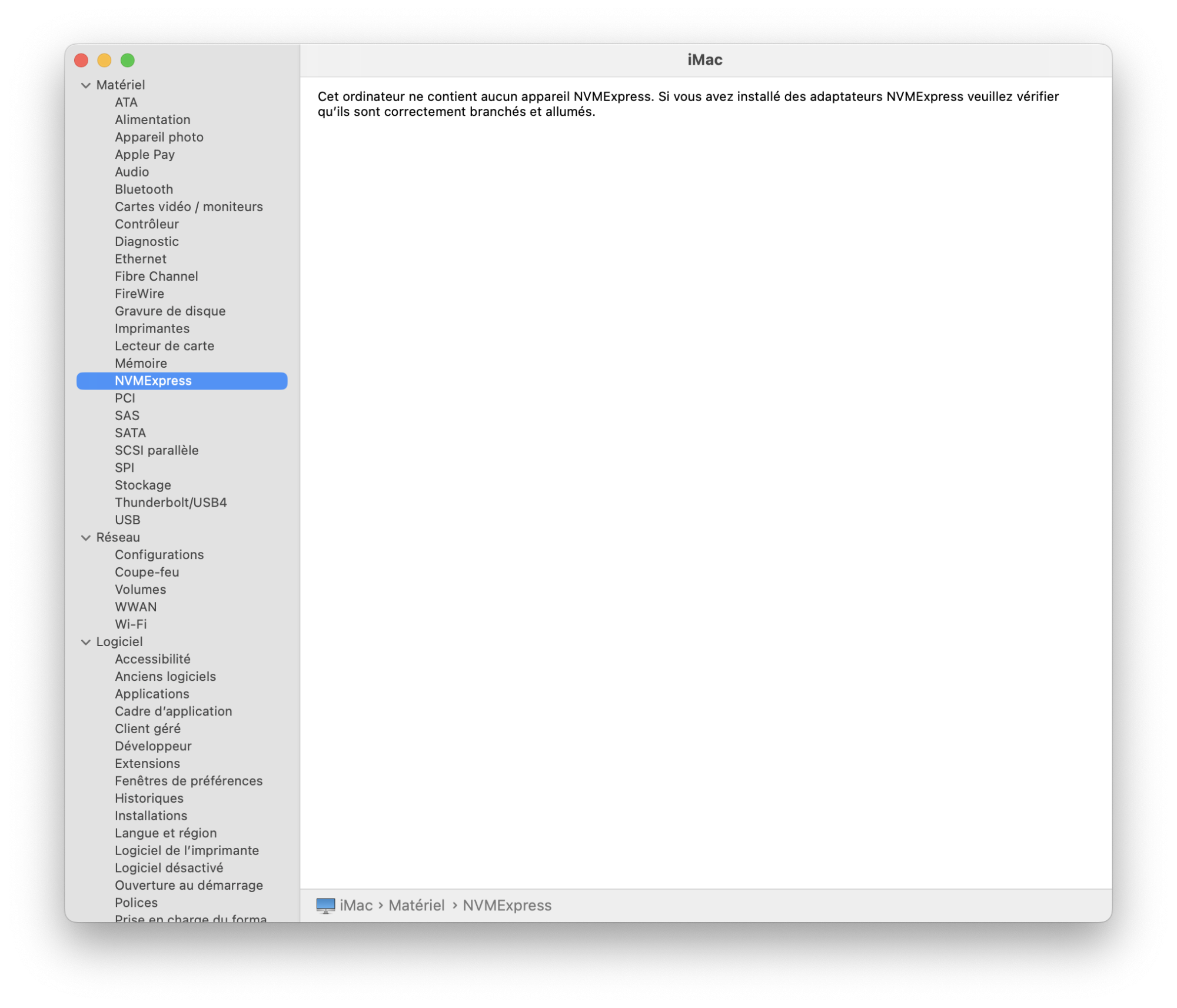Select Polices in the Logiciel list

[136, 903]
